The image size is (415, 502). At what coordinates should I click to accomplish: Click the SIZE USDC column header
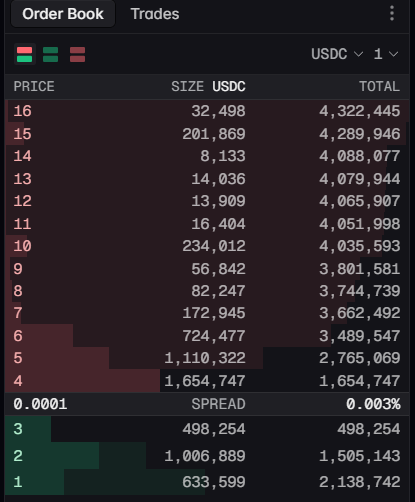[208, 86]
